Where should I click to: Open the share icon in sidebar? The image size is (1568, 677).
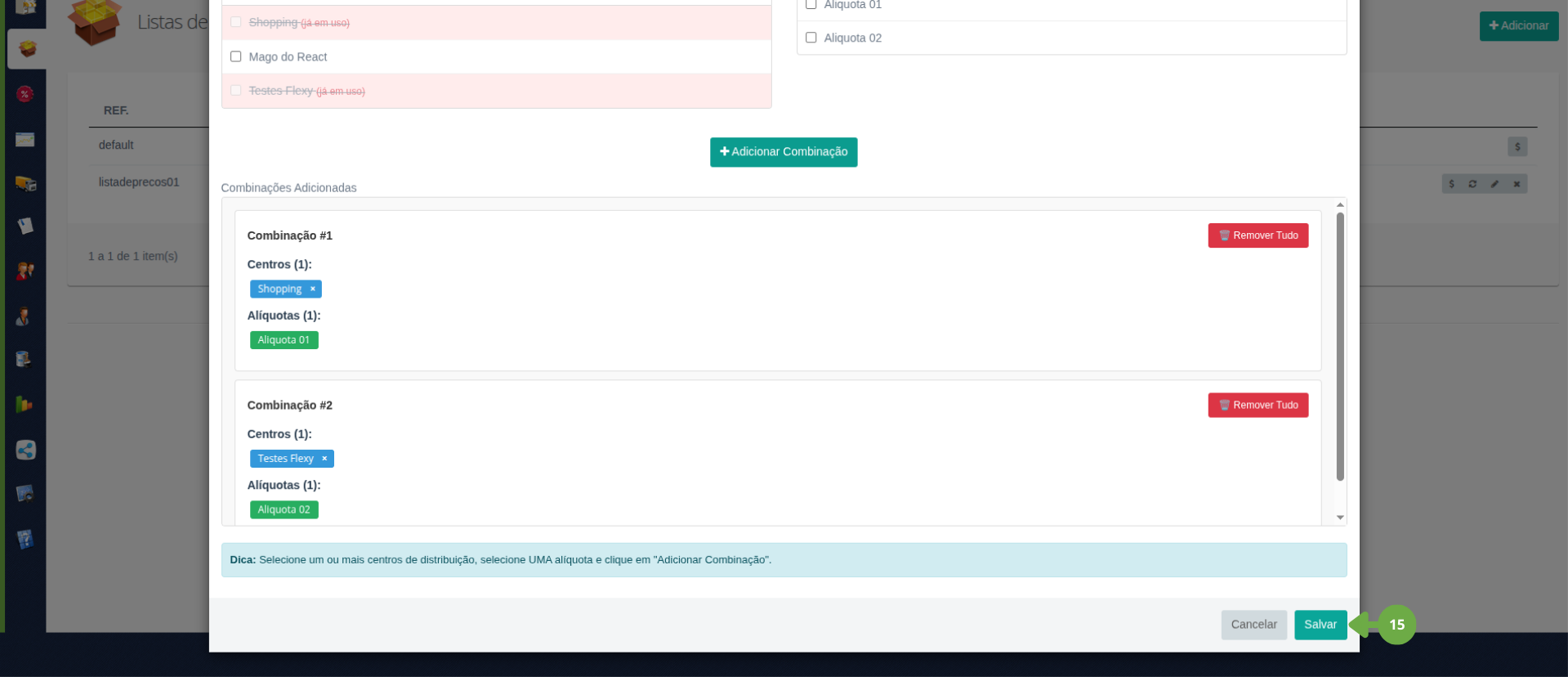coord(25,450)
